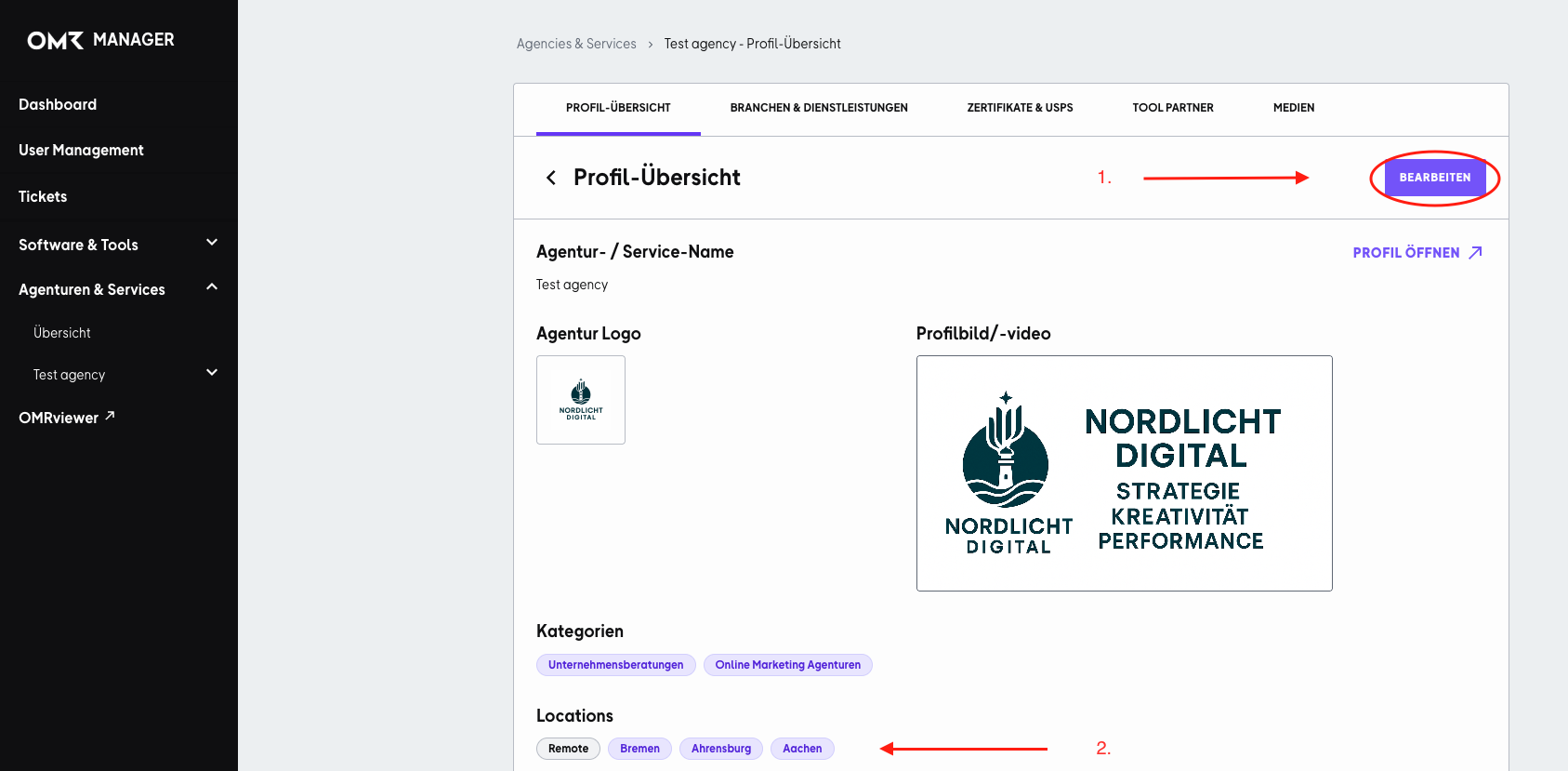Select Test agency sidebar entry

point(69,375)
